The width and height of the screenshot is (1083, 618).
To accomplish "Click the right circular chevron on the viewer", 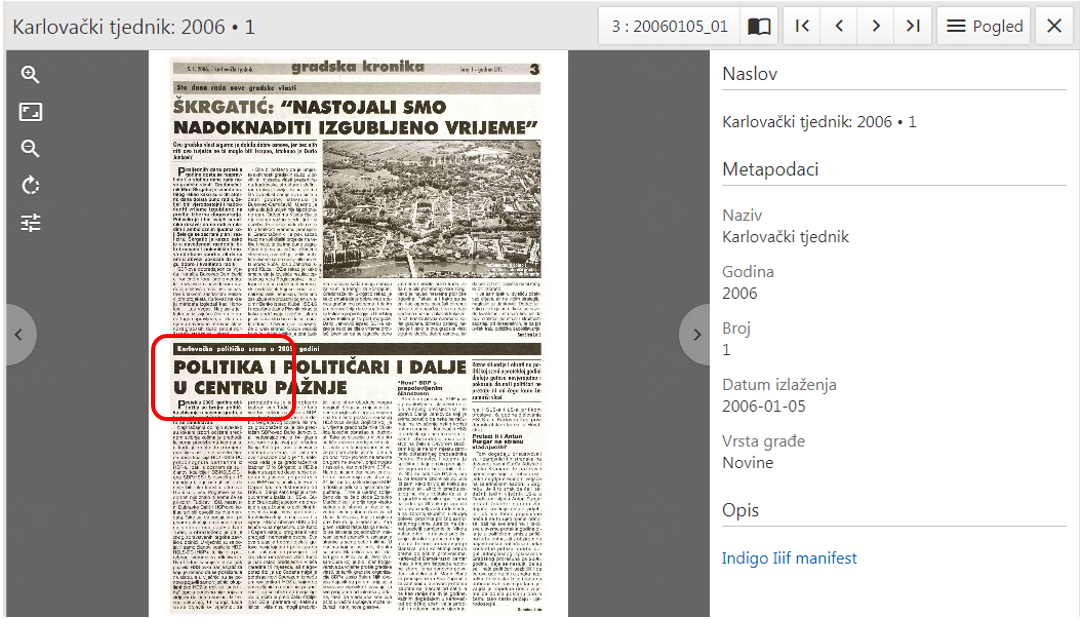I will point(696,334).
